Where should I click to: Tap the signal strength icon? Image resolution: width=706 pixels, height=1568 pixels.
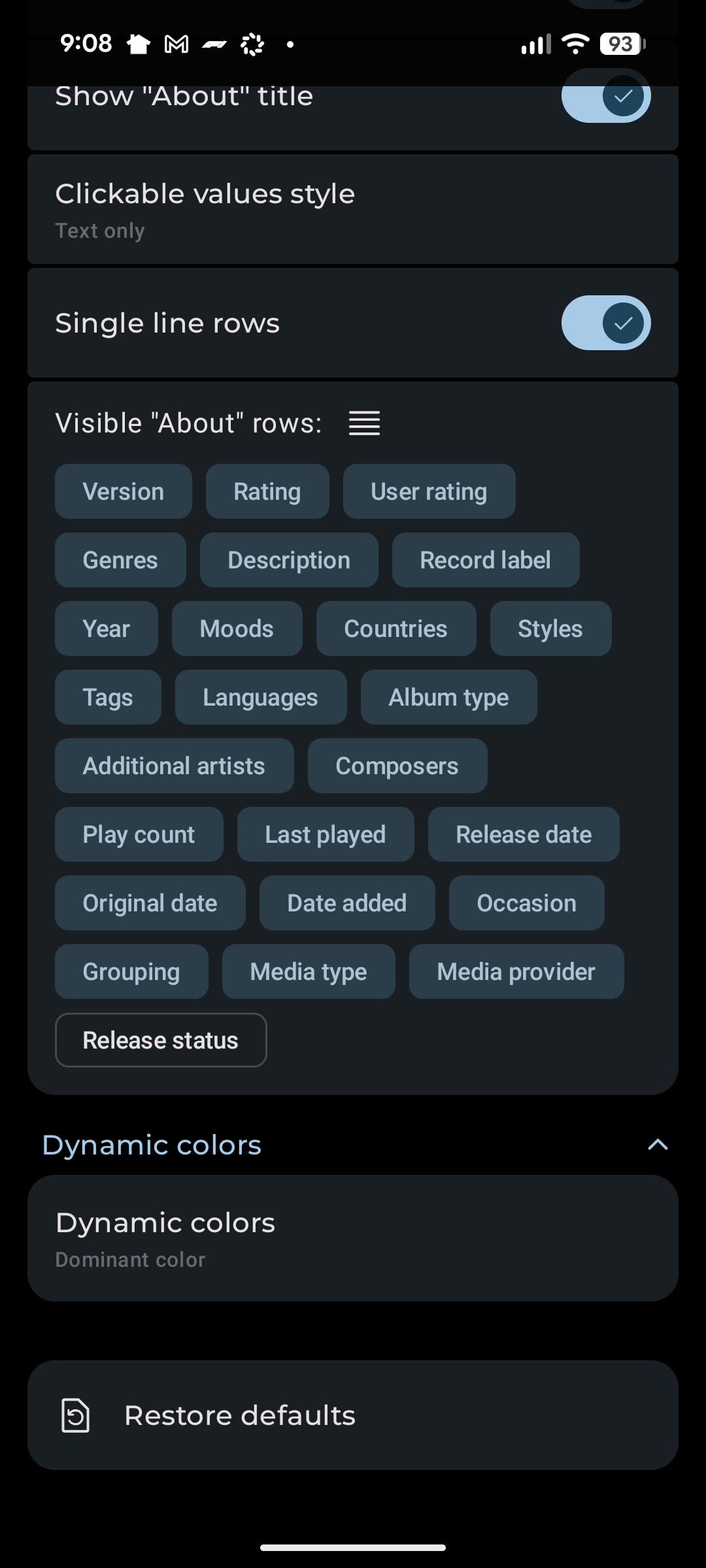click(536, 44)
